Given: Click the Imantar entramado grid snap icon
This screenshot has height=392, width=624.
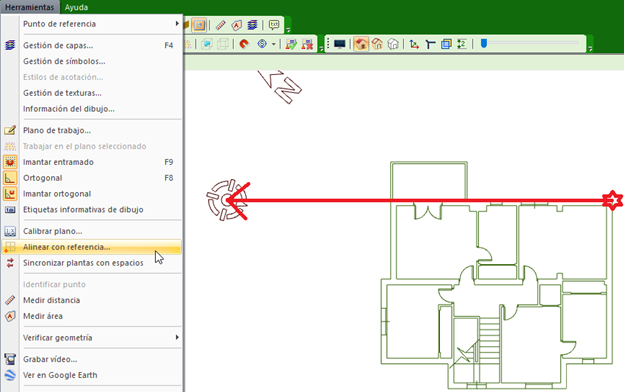Looking at the screenshot, I should click(10, 162).
